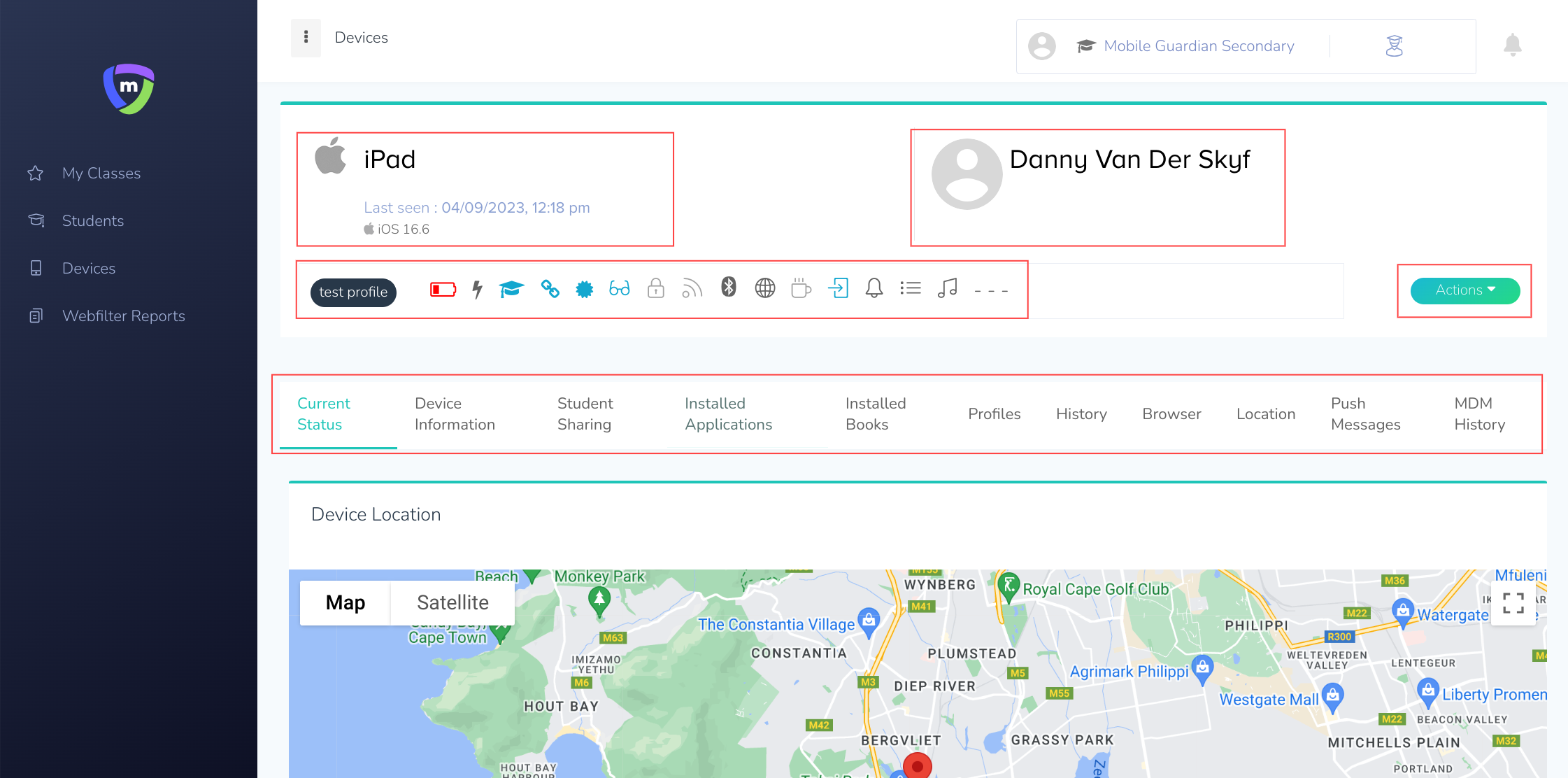Open Webfilter Reports in the sidebar
Screen dimensions: 1568x778
(x=124, y=316)
